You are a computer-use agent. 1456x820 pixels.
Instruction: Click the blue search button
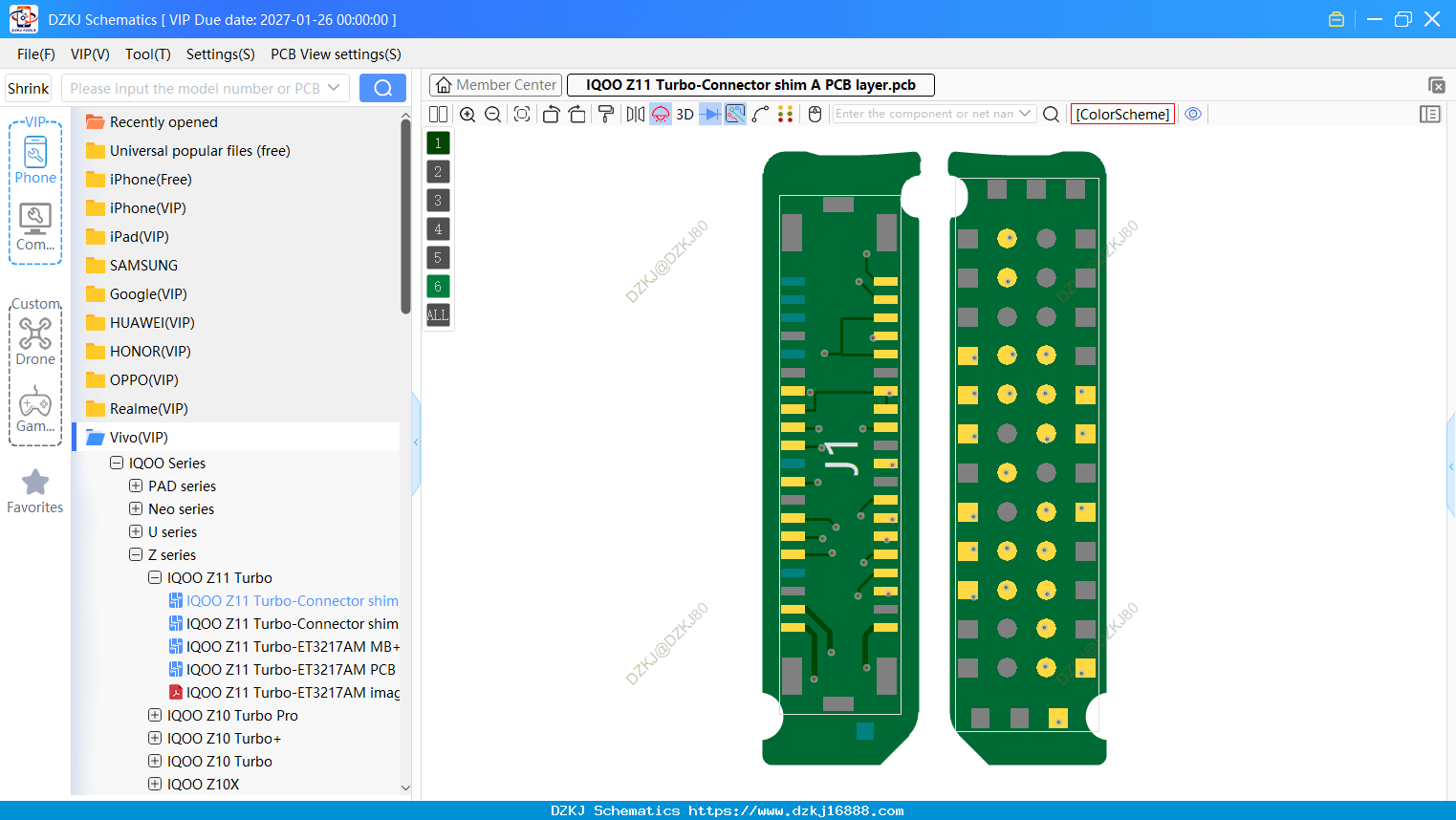tap(382, 88)
